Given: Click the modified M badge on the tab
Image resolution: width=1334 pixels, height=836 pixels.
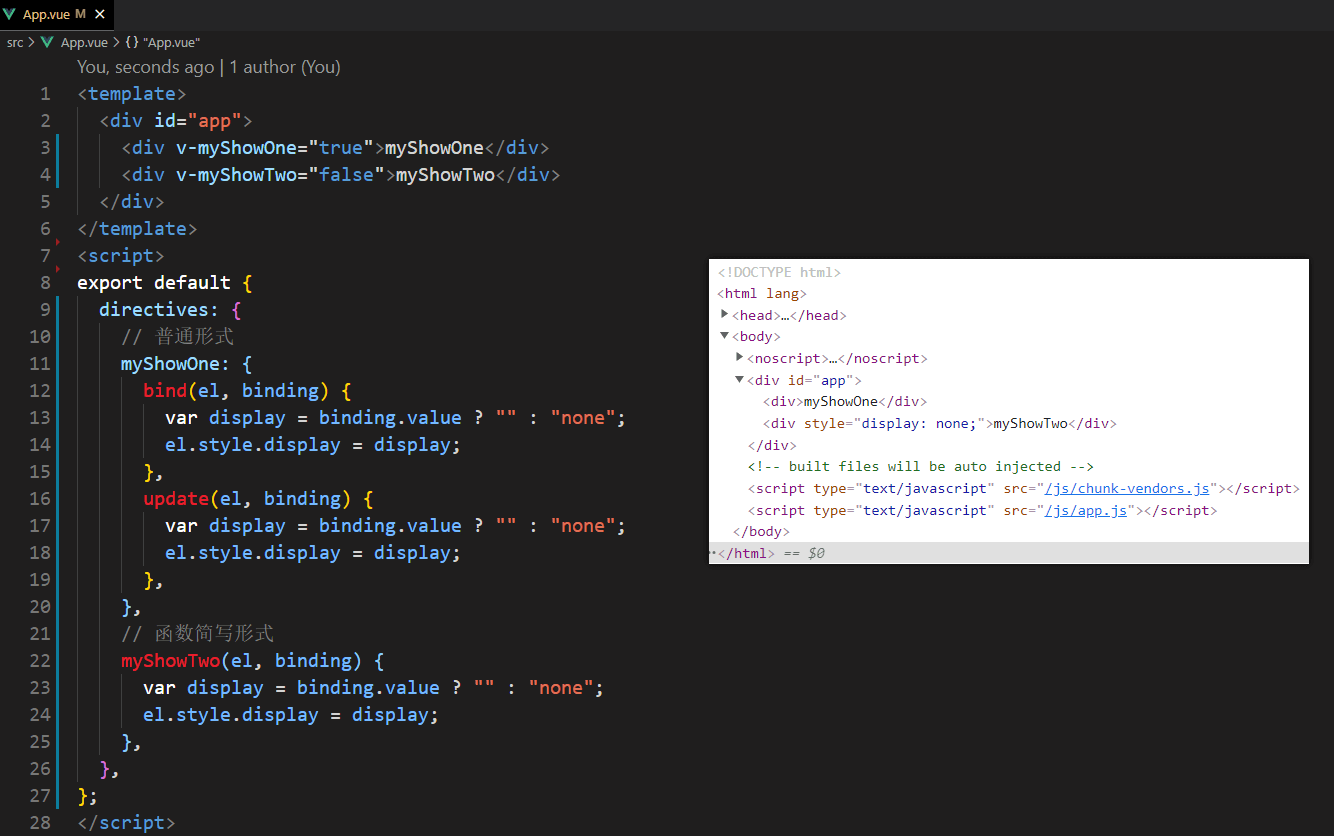Looking at the screenshot, I should click(80, 15).
